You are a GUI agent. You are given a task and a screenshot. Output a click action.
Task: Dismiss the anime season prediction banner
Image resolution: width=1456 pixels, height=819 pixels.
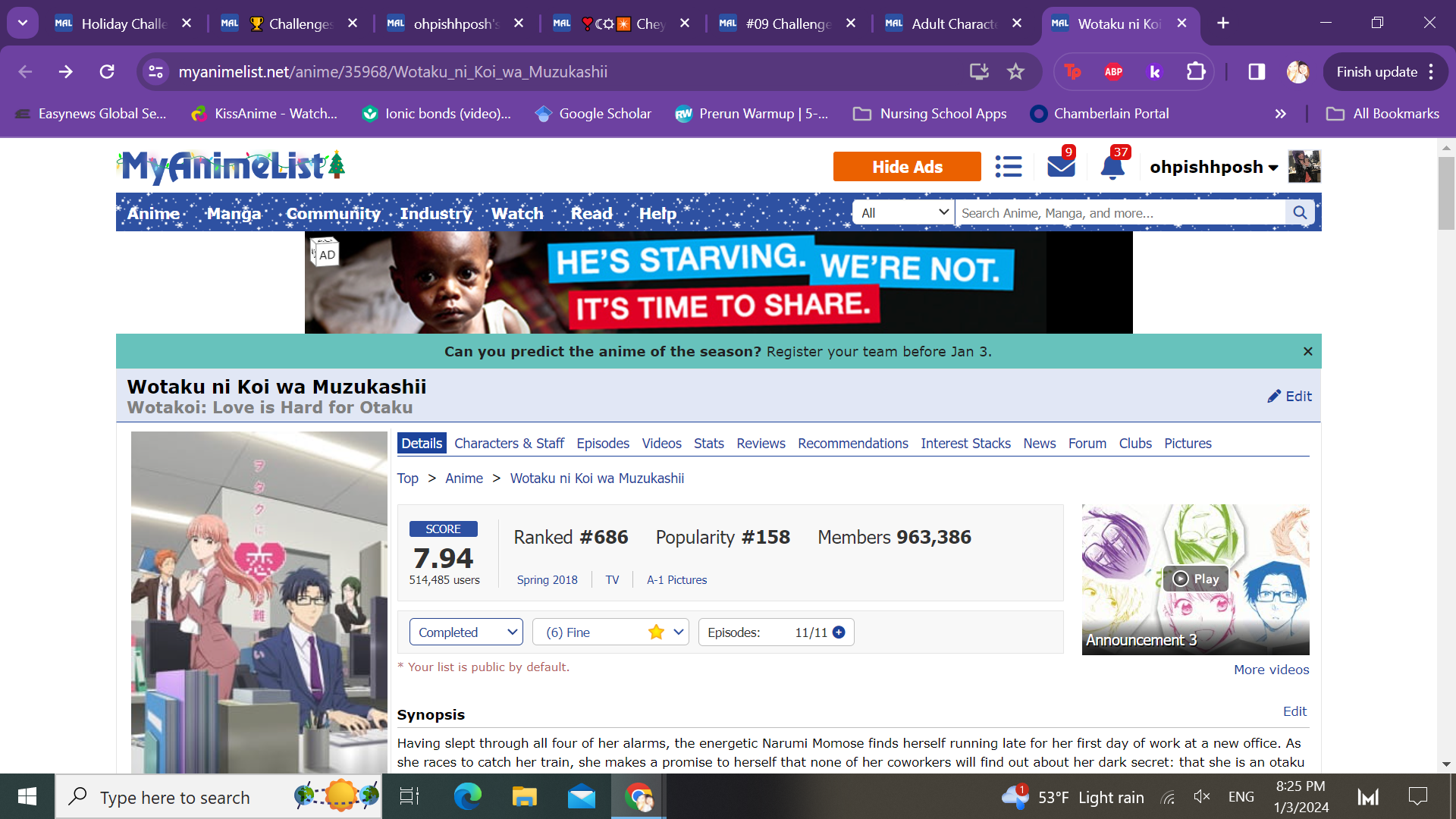point(1307,351)
